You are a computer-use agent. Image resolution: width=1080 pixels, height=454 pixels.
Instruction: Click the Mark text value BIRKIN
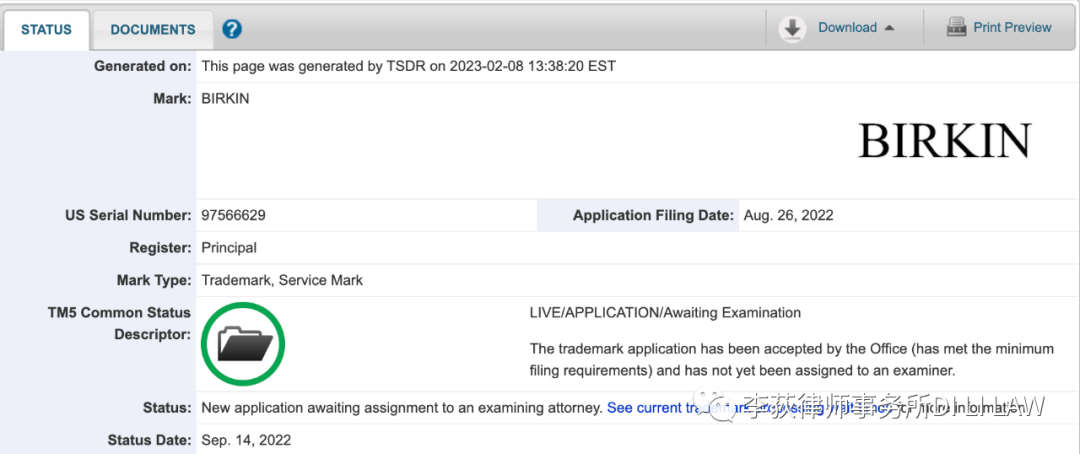(225, 99)
